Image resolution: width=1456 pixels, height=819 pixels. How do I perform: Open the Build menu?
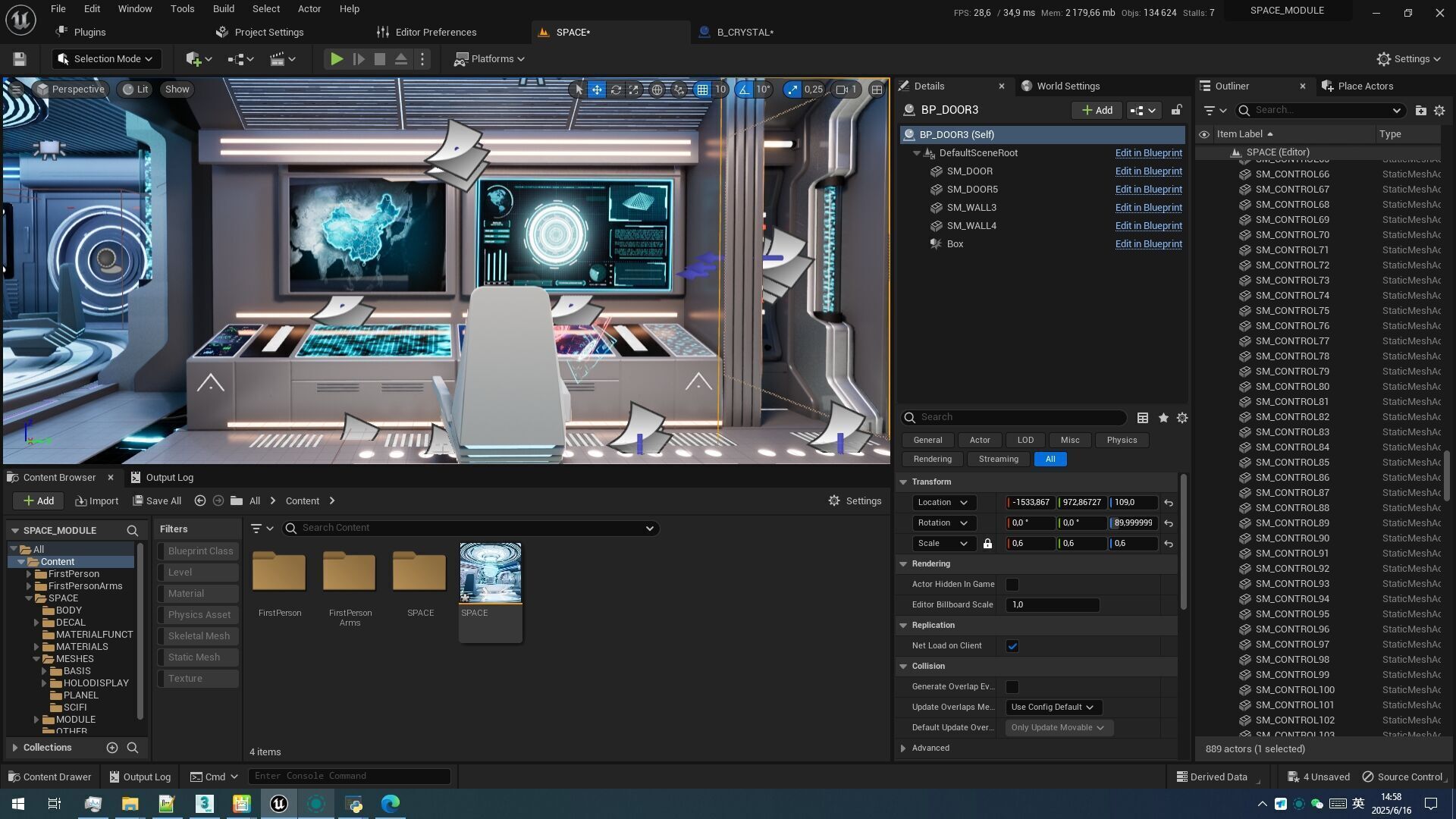click(x=223, y=9)
